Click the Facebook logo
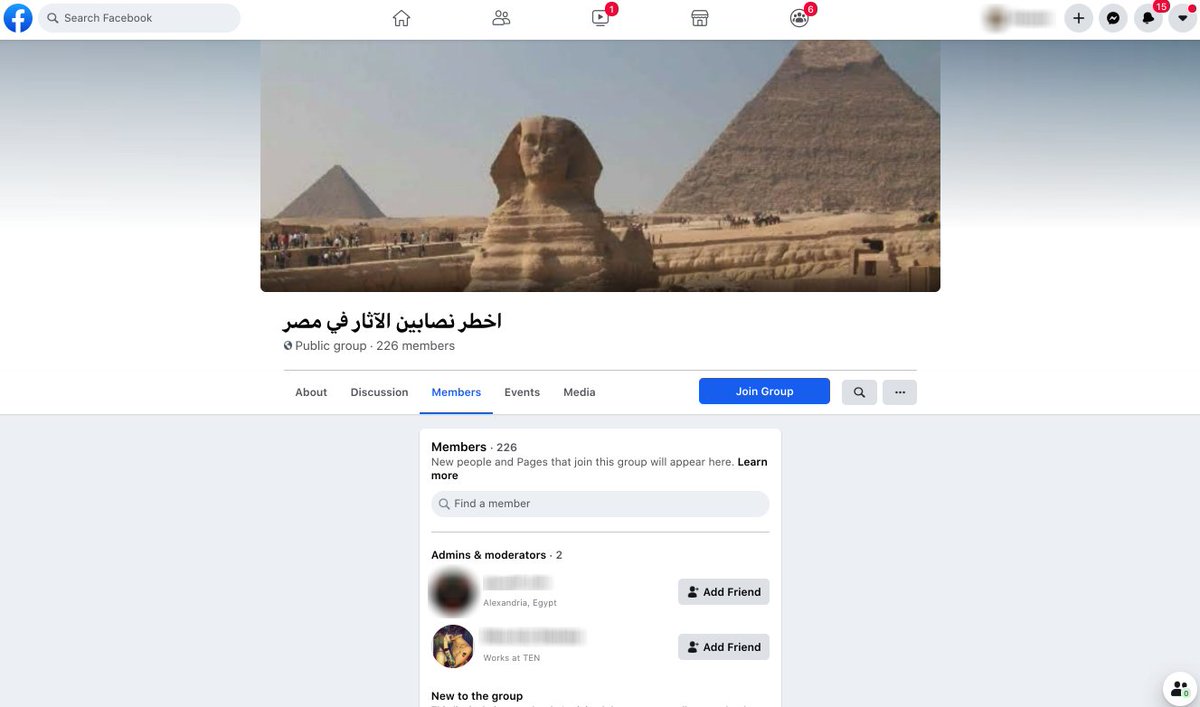Screen dimensions: 1200x707 18,18
